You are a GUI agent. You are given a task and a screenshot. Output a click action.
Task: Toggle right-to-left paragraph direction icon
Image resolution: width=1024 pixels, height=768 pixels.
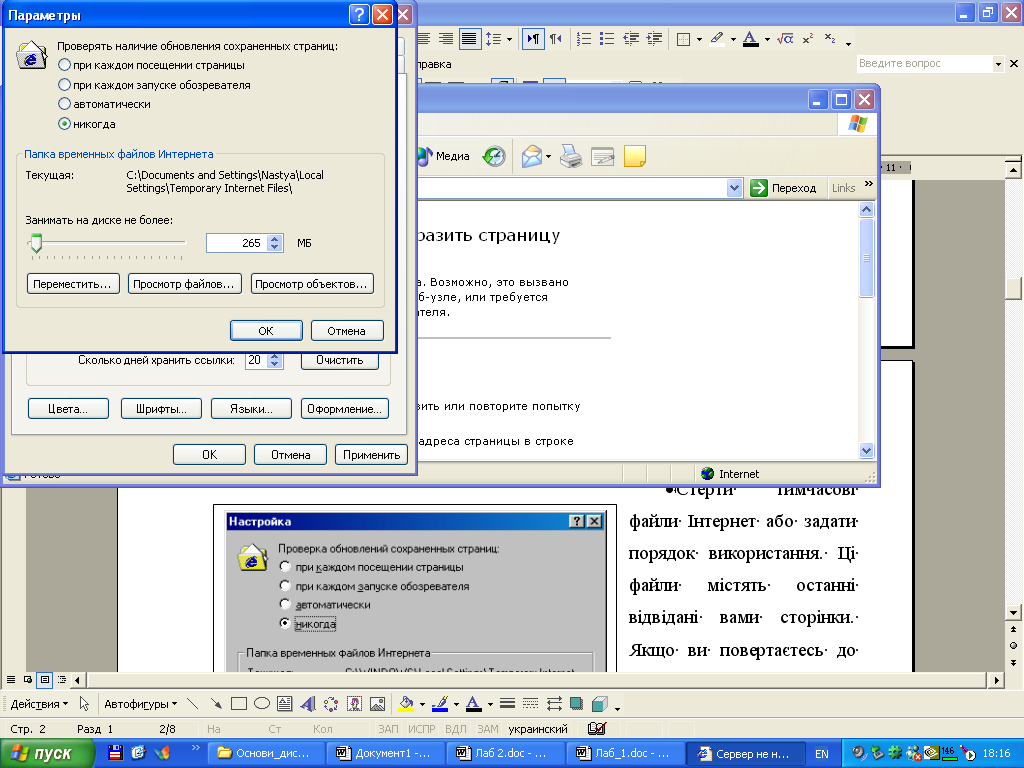click(x=555, y=39)
